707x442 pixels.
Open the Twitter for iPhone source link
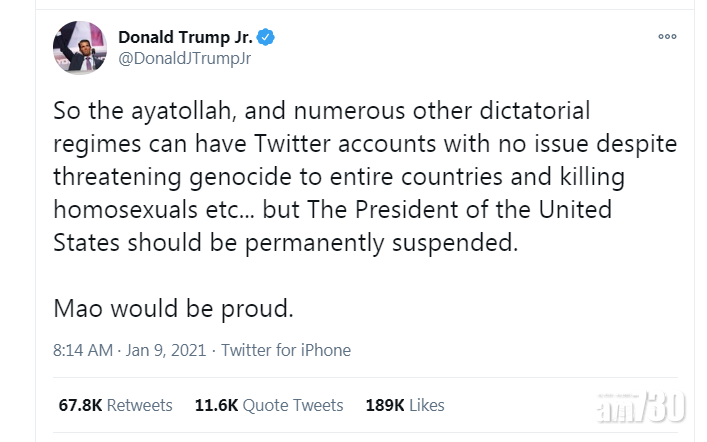[x=286, y=350]
